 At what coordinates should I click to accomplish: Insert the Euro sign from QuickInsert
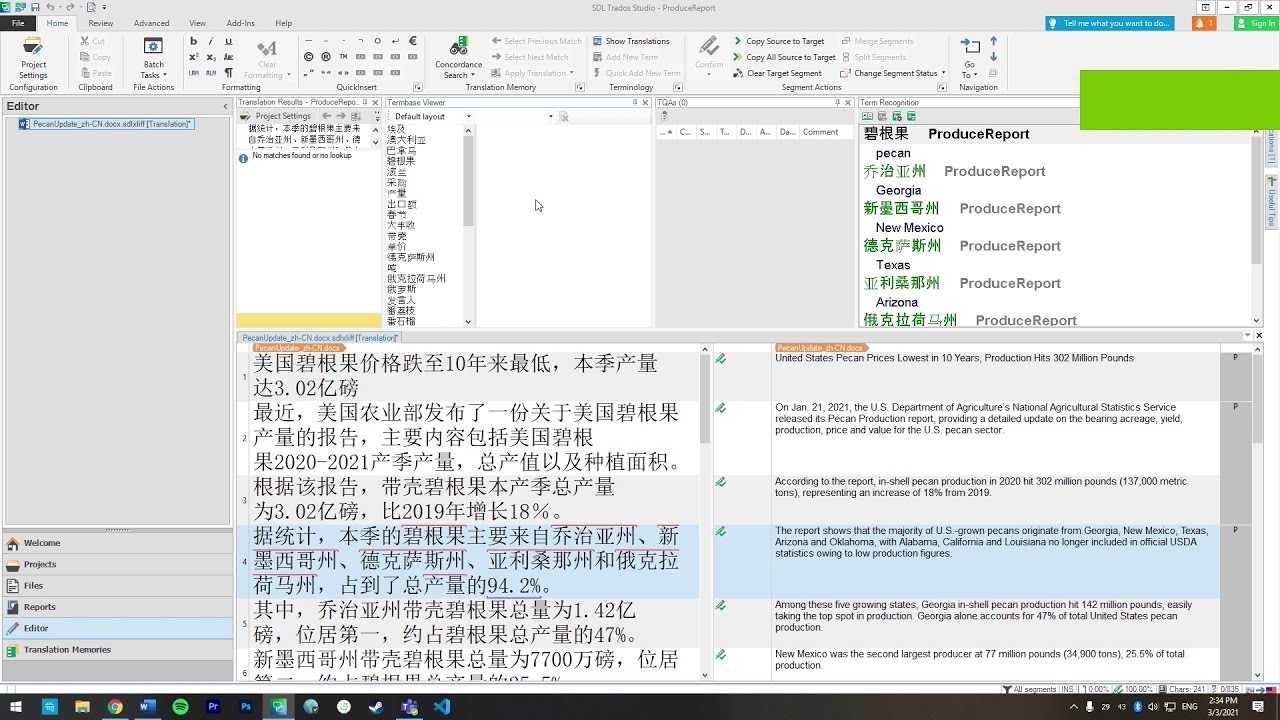[413, 41]
